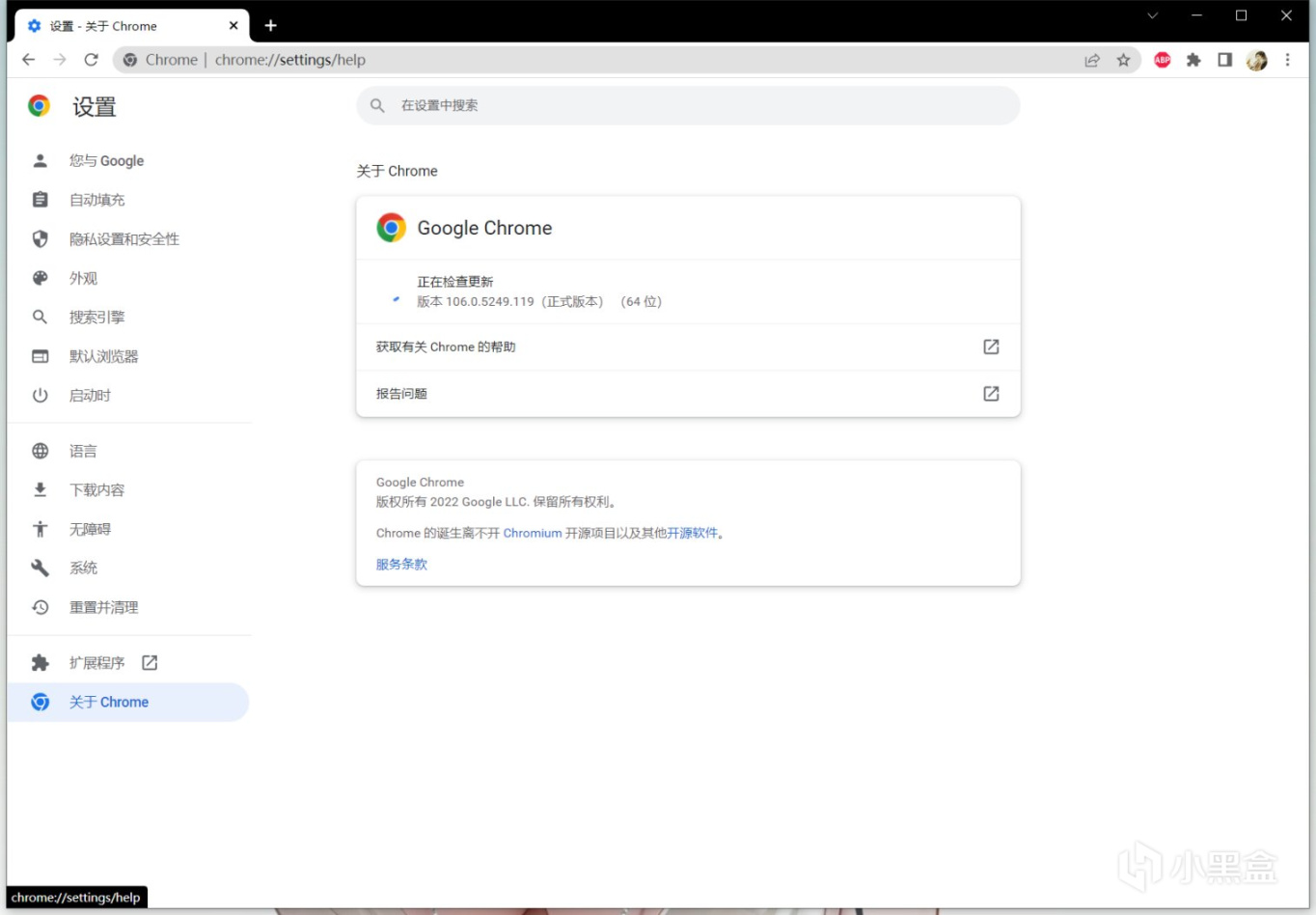Select the 下载内容 download icon entry

40,489
